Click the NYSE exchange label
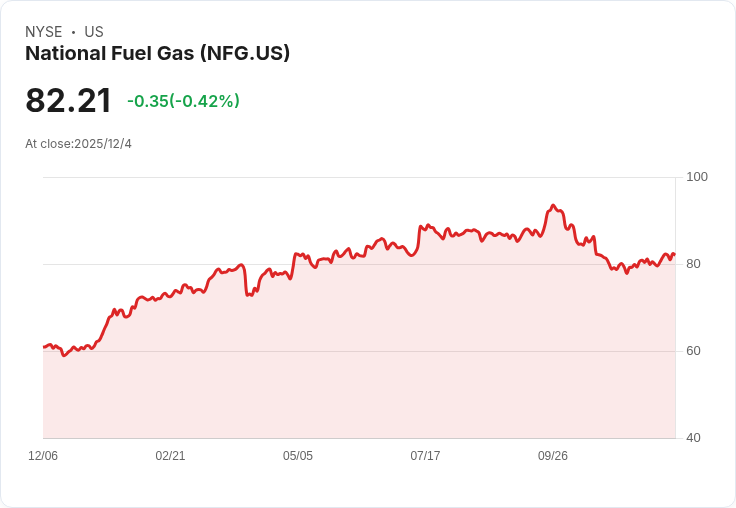Image resolution: width=736 pixels, height=508 pixels. point(44,32)
